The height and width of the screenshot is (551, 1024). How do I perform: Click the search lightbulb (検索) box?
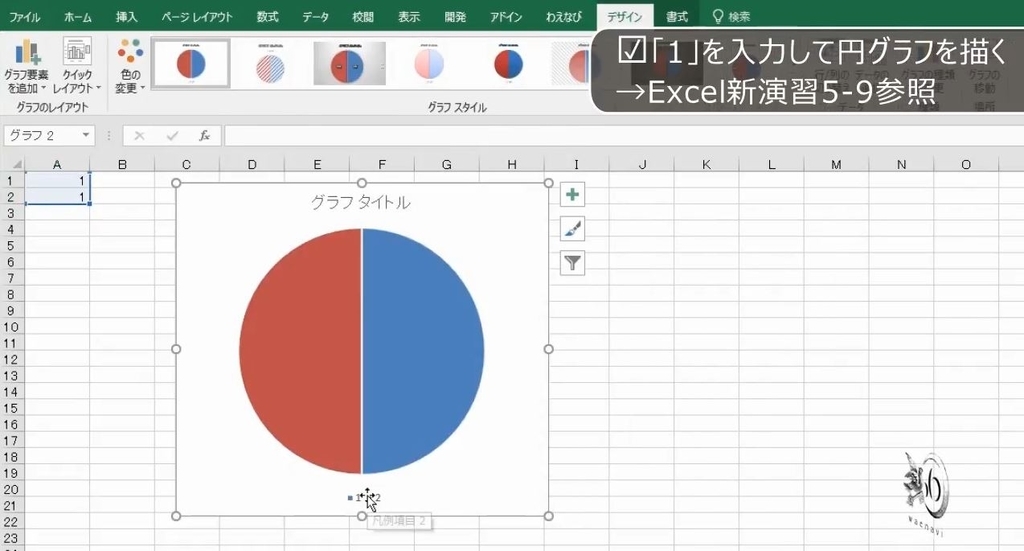click(731, 16)
